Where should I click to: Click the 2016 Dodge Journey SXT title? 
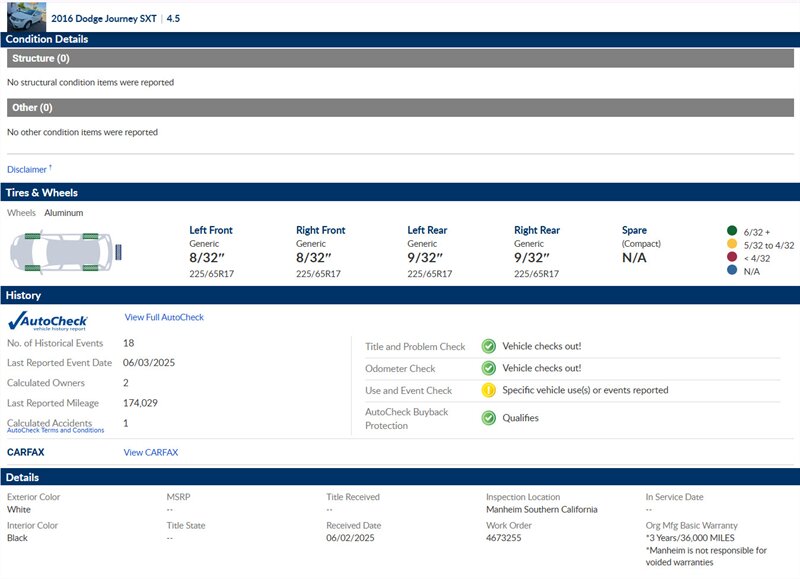(x=101, y=18)
